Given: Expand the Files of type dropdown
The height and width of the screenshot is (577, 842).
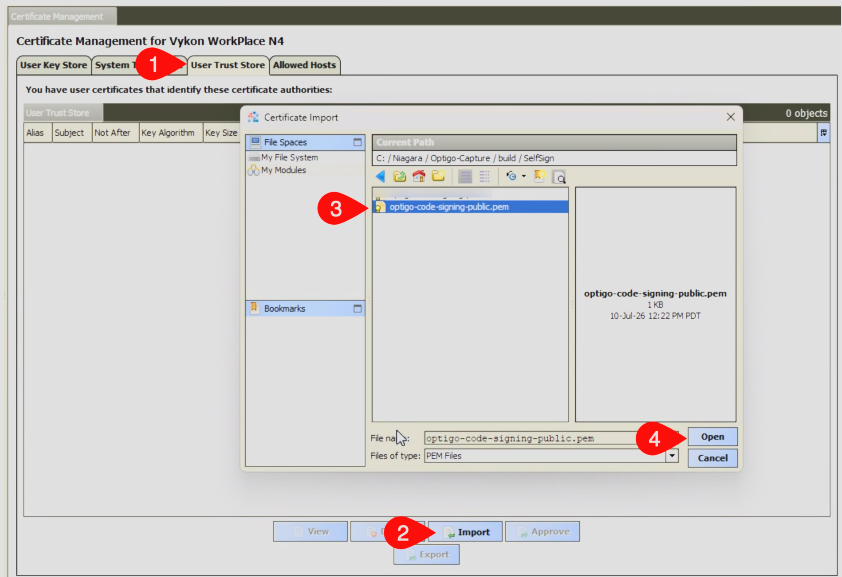Looking at the screenshot, I should click(672, 456).
